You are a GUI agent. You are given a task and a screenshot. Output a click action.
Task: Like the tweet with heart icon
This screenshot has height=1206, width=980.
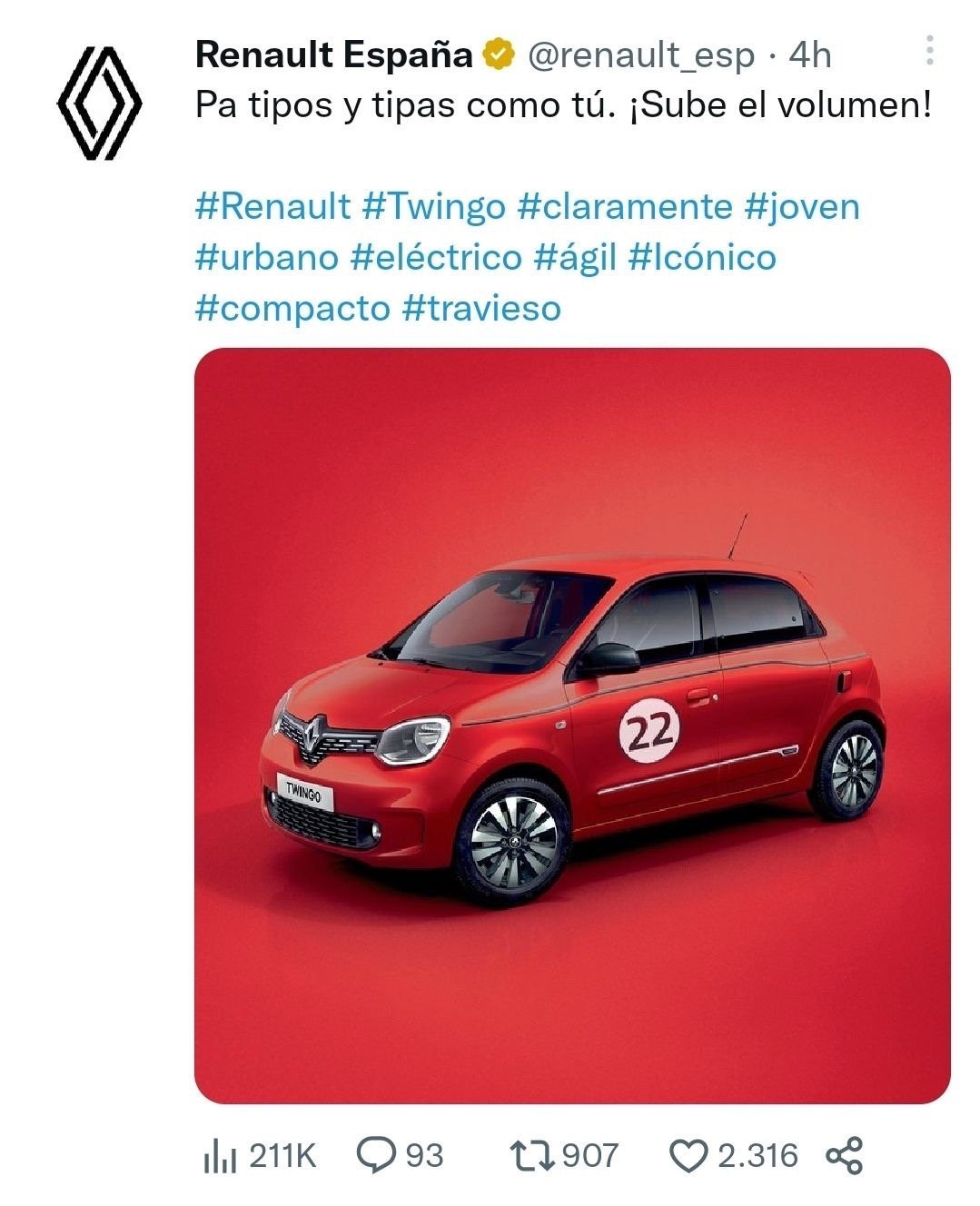click(688, 1156)
